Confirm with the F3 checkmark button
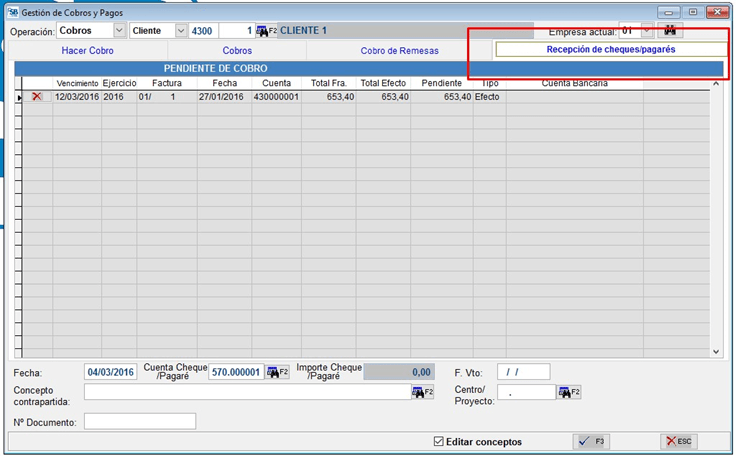This screenshot has height=456, width=743. [x=591, y=441]
